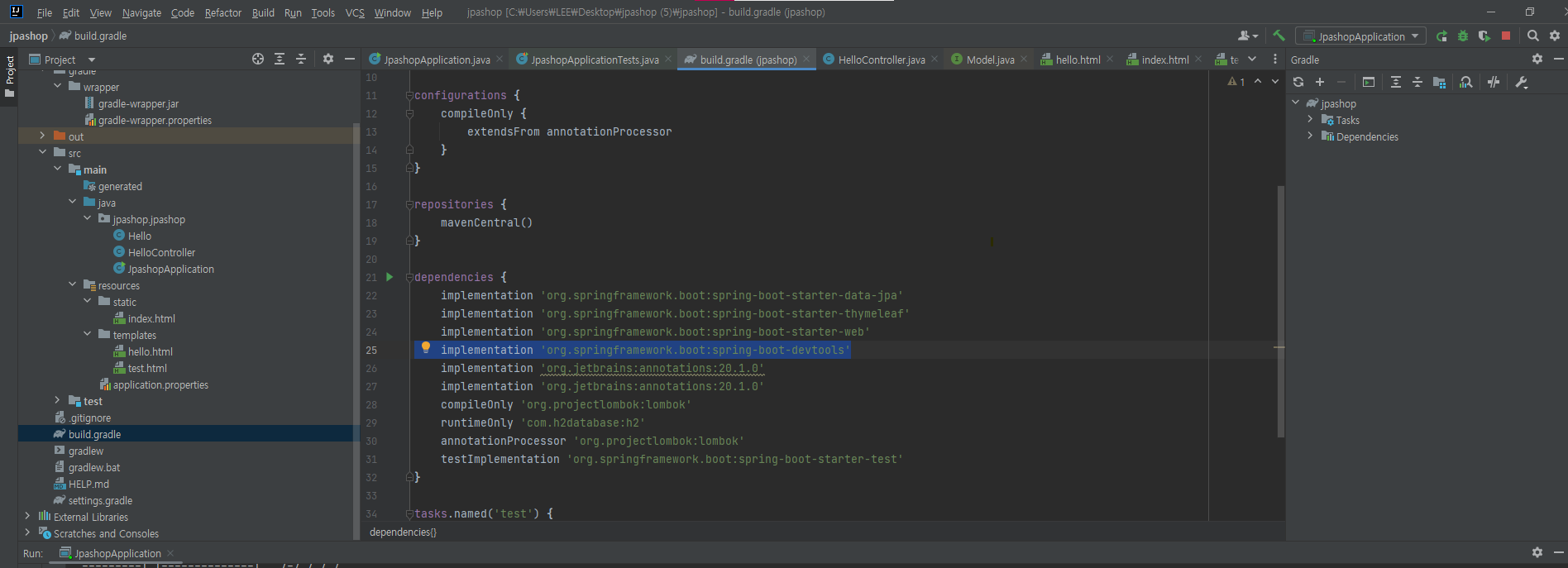Stop the running application with the red square
Viewport: 1568px width, 568px height.
coord(1506,36)
